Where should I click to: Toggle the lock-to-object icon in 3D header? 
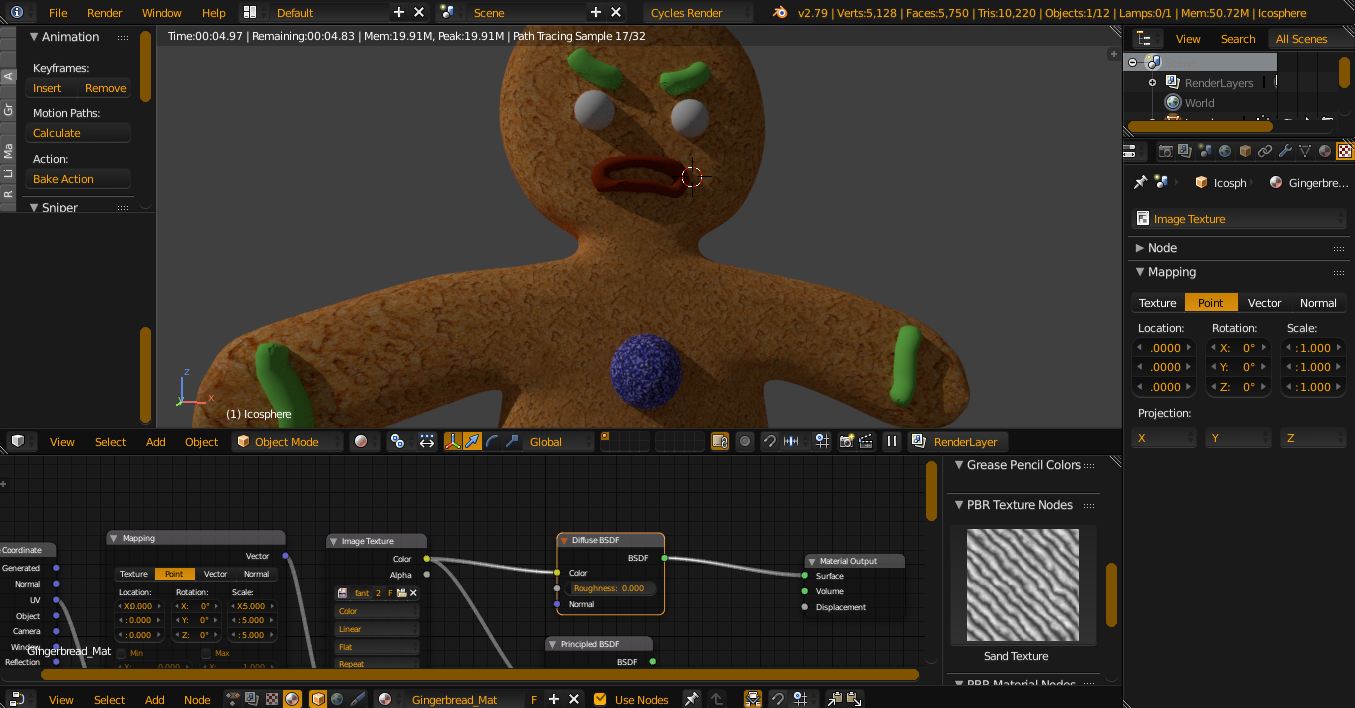point(719,441)
